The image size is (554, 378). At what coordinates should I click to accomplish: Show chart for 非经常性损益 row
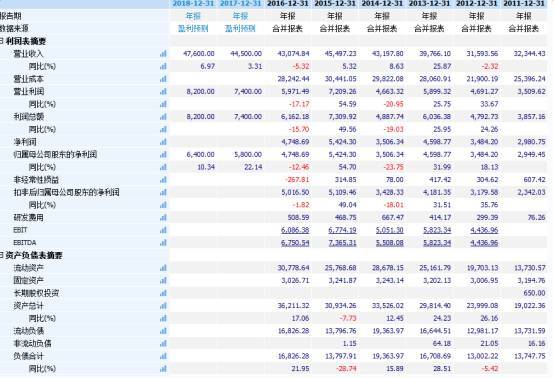pyautogui.click(x=163, y=180)
